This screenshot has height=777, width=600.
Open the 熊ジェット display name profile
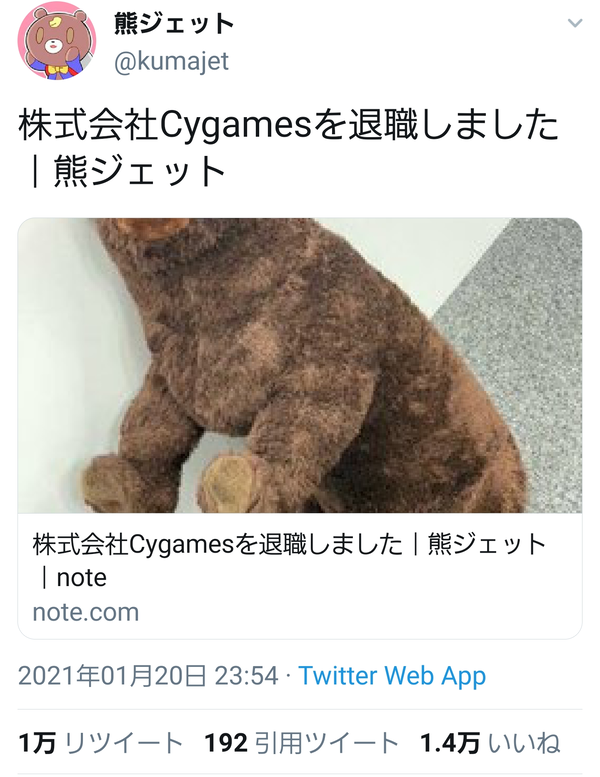pos(174,23)
